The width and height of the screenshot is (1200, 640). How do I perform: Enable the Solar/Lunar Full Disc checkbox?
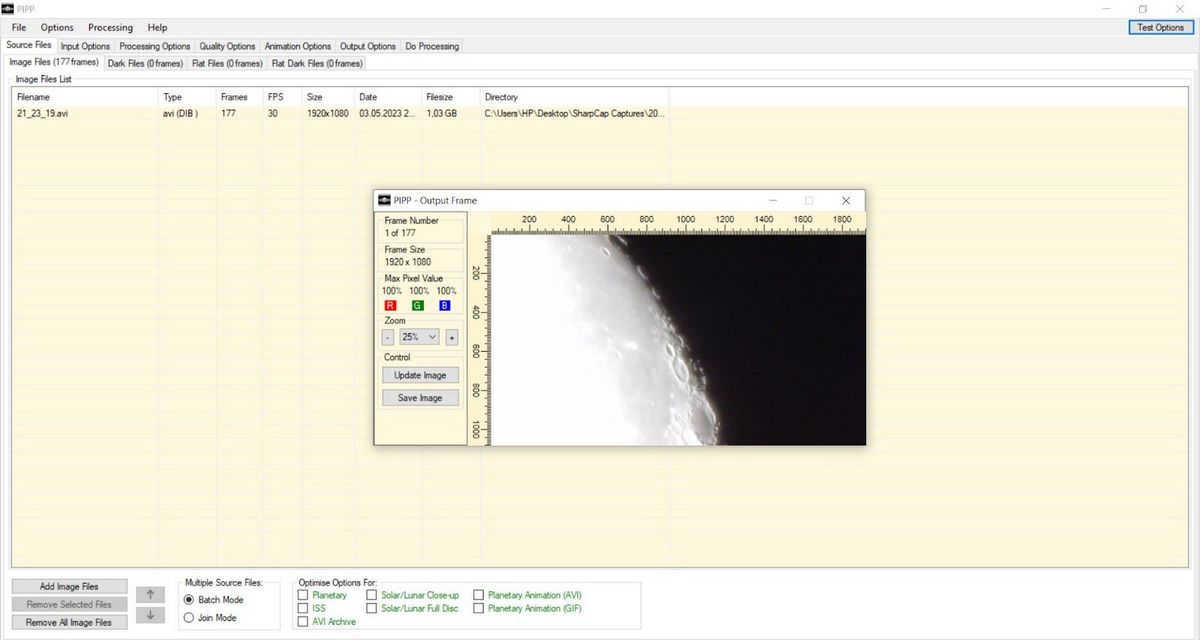click(372, 608)
